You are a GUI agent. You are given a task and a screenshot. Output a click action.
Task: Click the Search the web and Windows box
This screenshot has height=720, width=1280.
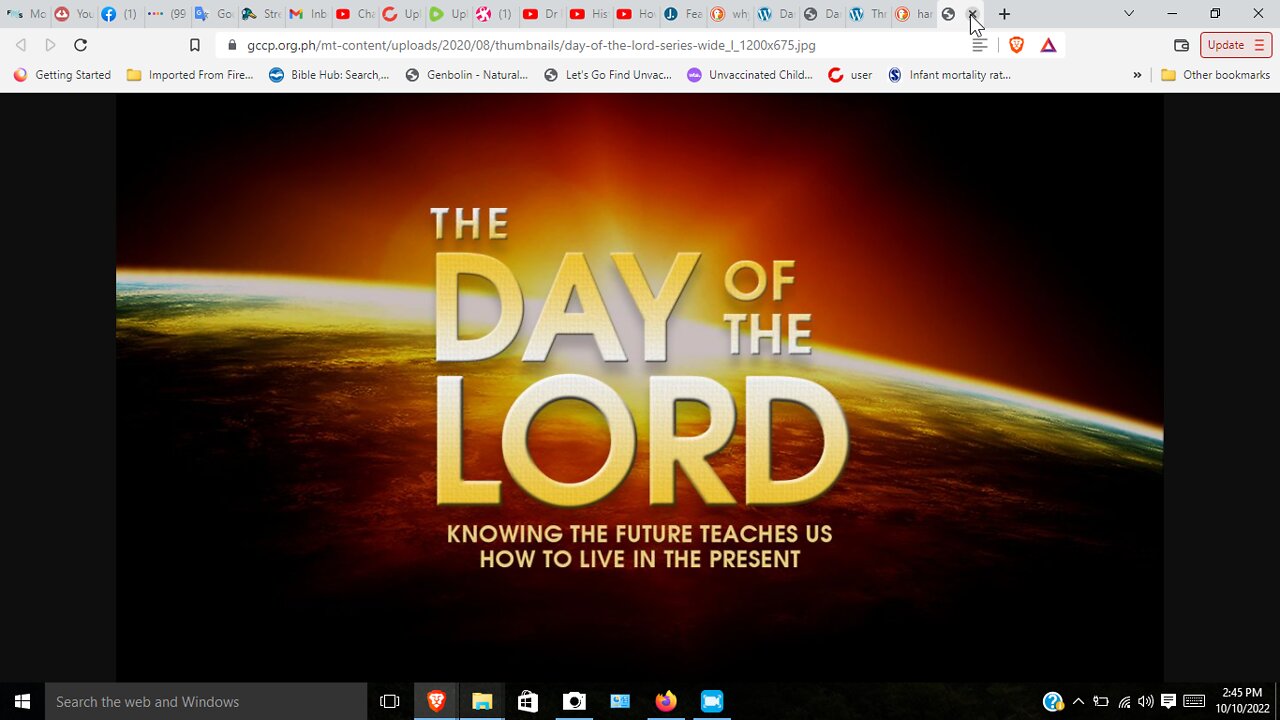(x=206, y=701)
